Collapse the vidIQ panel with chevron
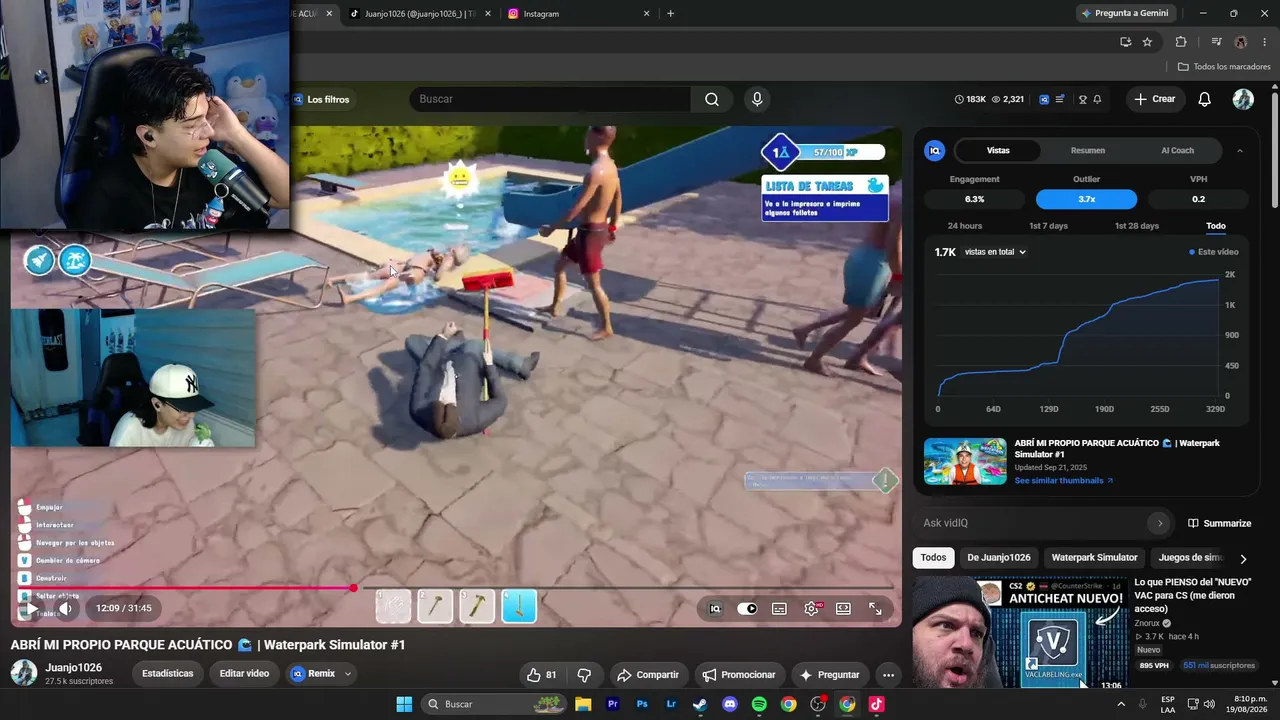This screenshot has height=720, width=1280. (x=1240, y=151)
